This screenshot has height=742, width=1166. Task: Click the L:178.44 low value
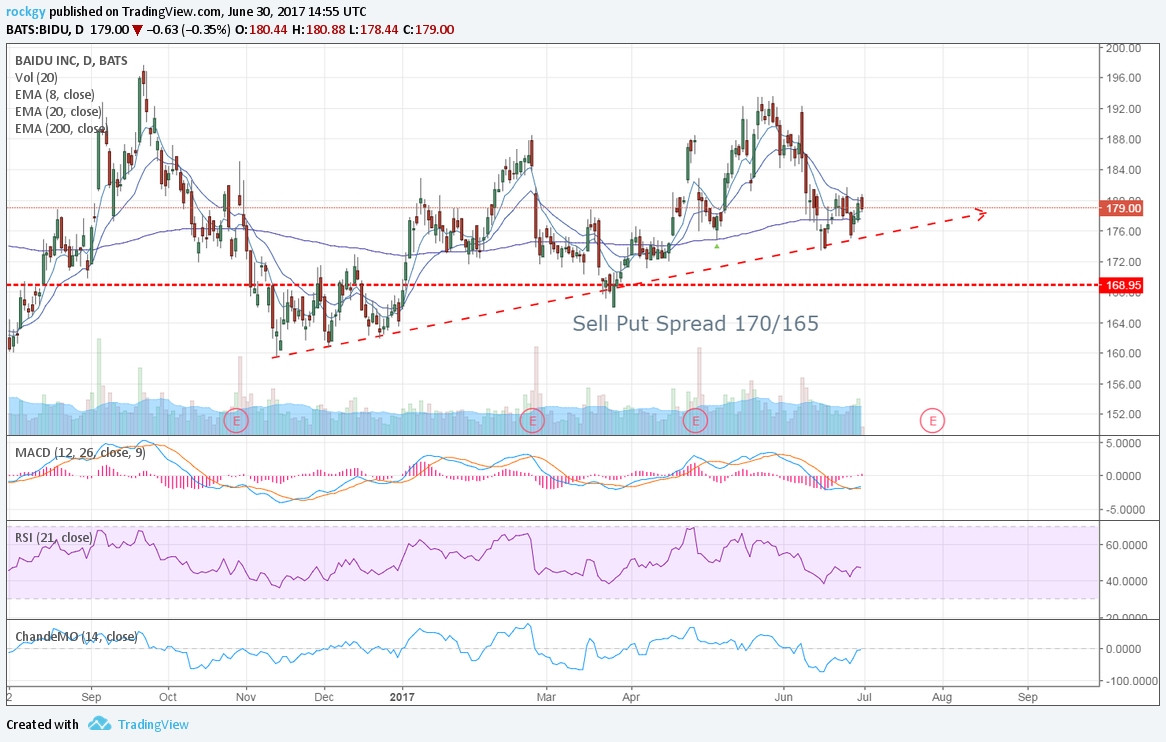(373, 30)
